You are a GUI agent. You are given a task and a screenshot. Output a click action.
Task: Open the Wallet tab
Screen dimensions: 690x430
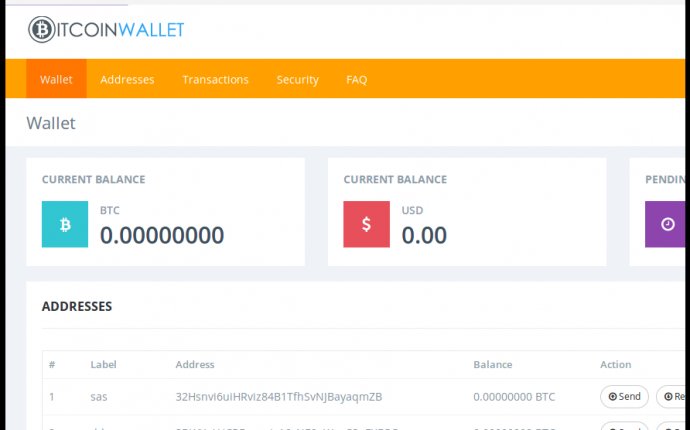tap(56, 79)
